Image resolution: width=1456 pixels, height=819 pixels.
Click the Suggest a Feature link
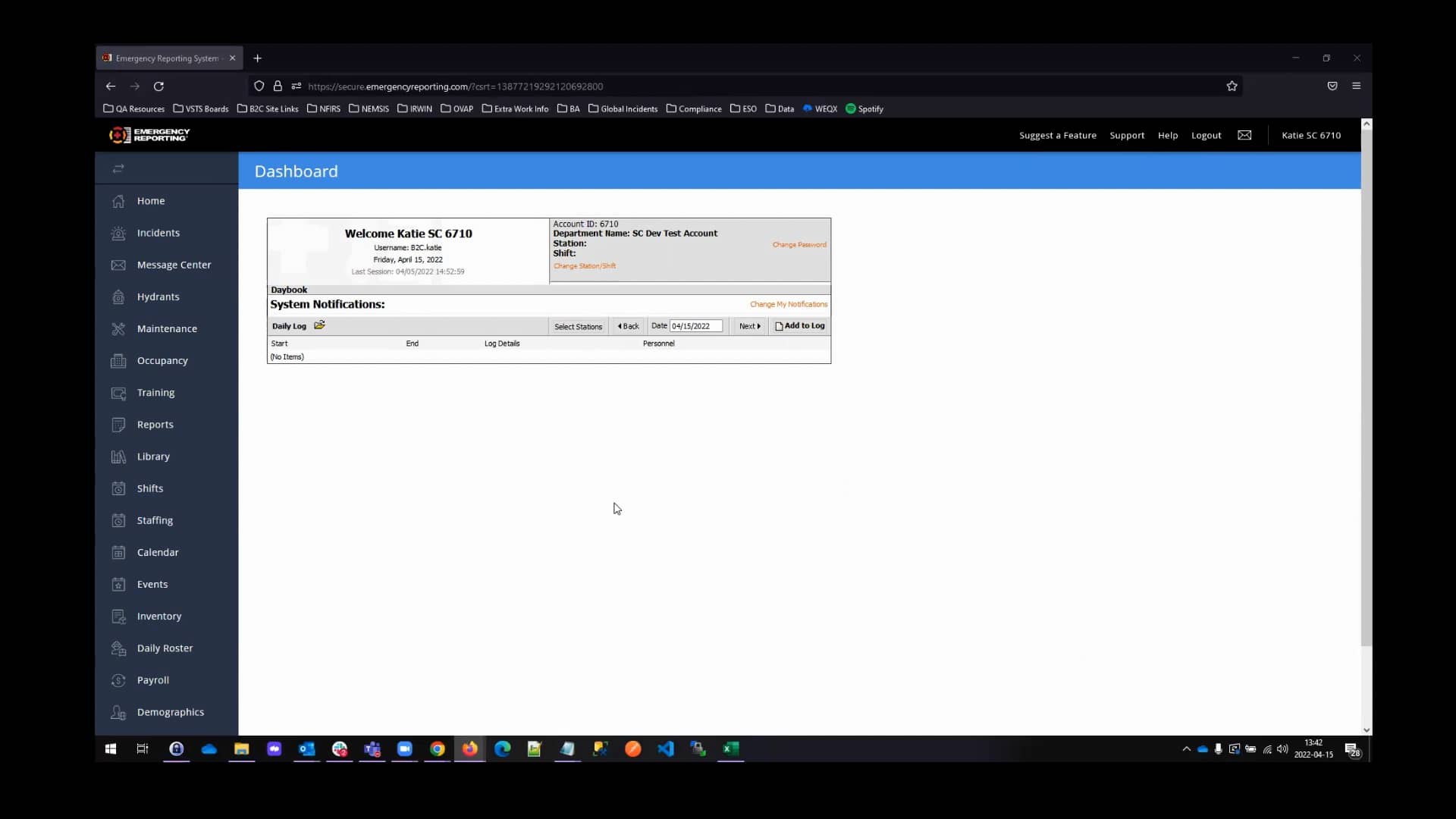(1057, 135)
